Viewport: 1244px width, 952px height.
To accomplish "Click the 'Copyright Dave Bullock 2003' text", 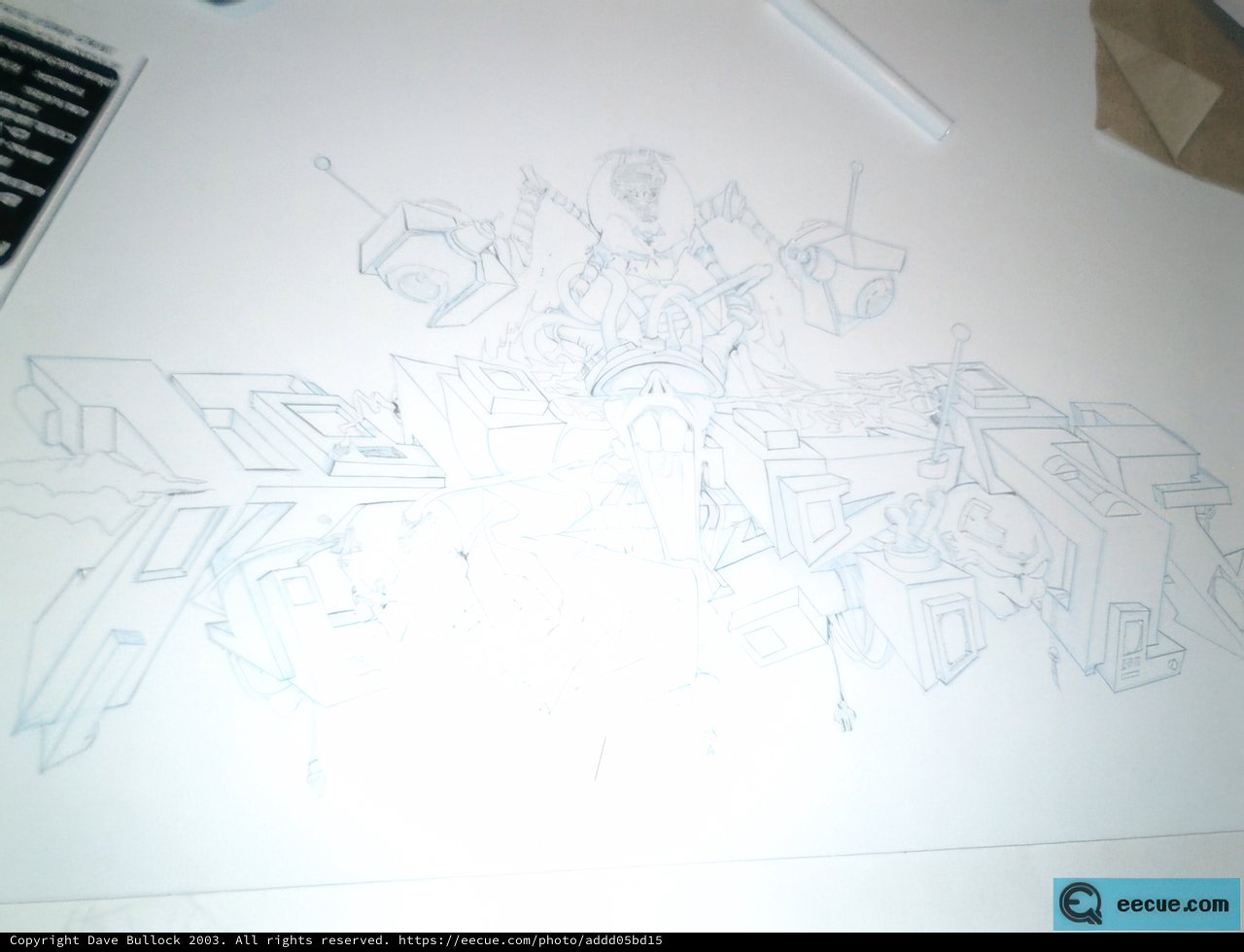I will point(117,940).
